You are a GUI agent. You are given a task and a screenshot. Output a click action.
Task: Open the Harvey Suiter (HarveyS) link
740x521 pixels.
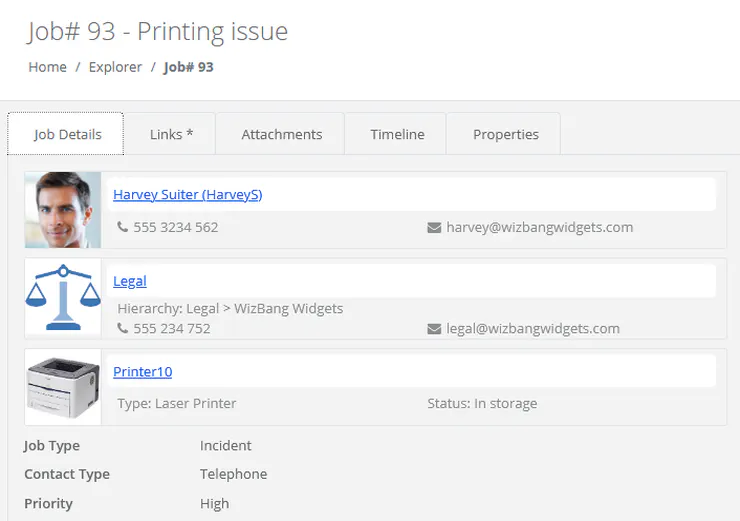pos(187,194)
